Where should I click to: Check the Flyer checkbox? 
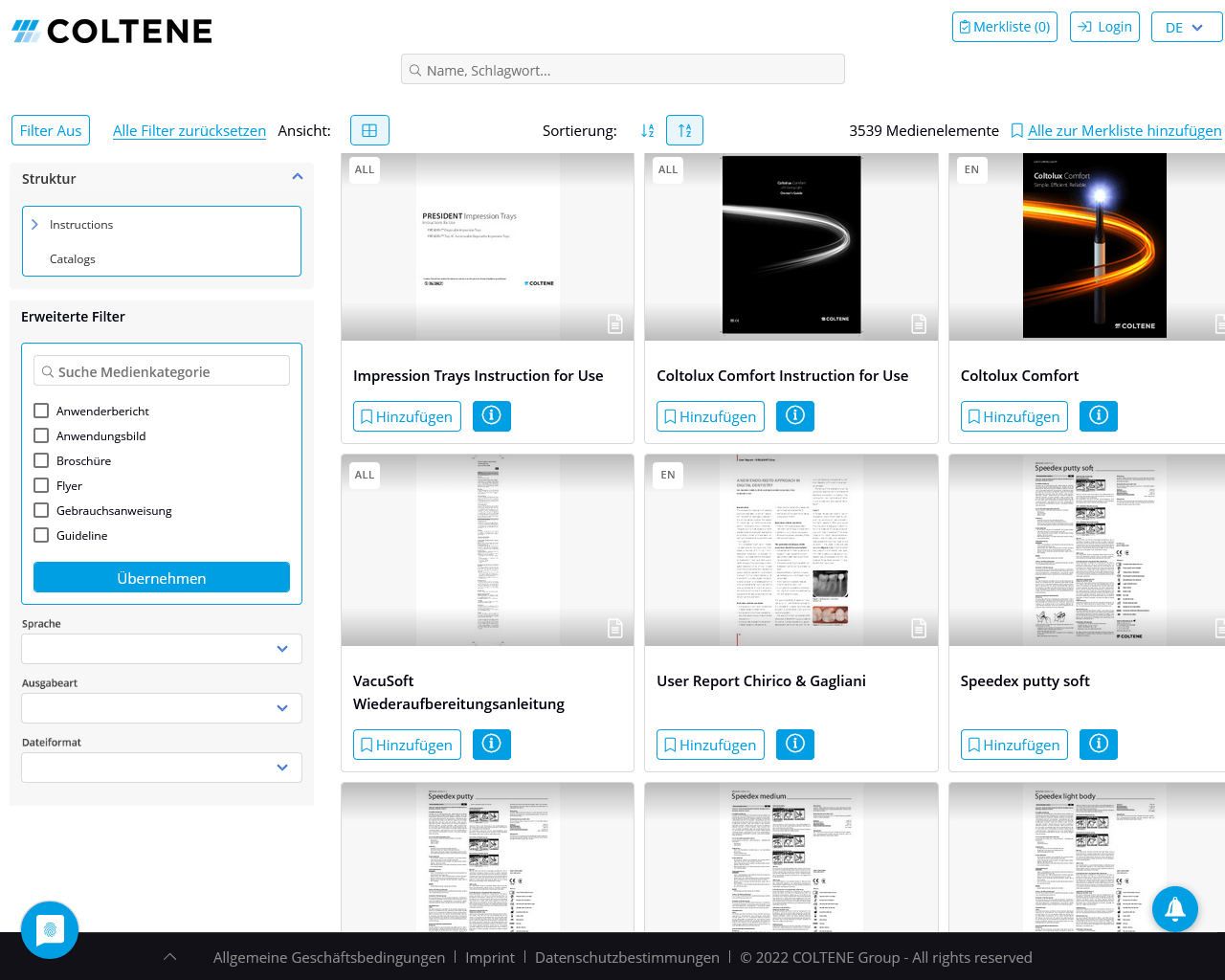coord(41,485)
